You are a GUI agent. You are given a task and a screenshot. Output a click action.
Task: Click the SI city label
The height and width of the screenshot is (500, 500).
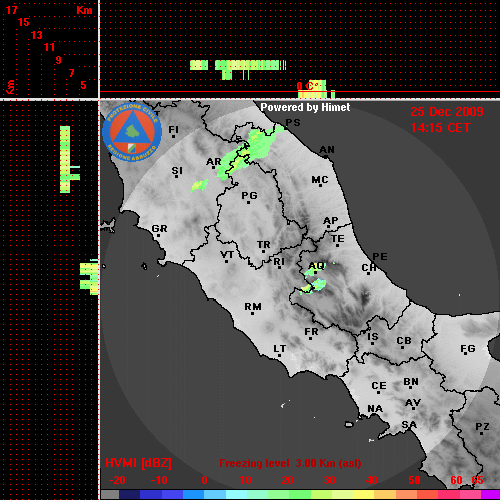pyautogui.click(x=177, y=171)
